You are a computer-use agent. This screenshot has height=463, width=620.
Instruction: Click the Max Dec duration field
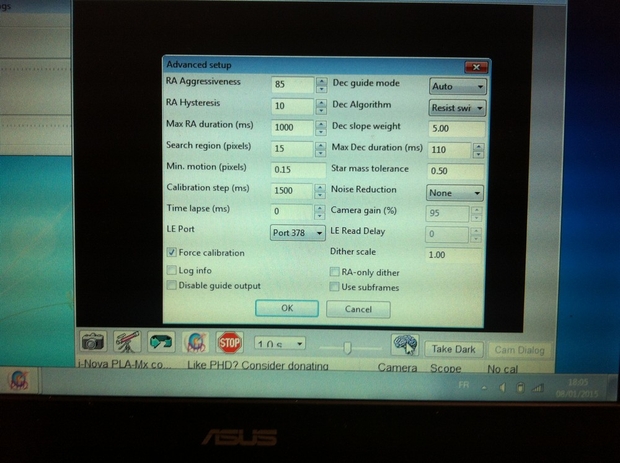point(450,150)
